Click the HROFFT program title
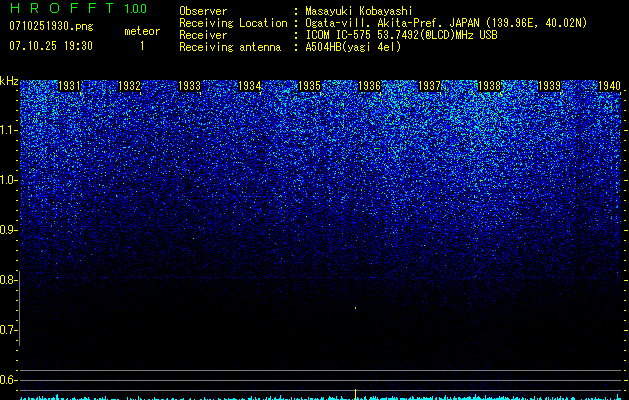Viewport: 629px width, 400px height. (x=62, y=8)
